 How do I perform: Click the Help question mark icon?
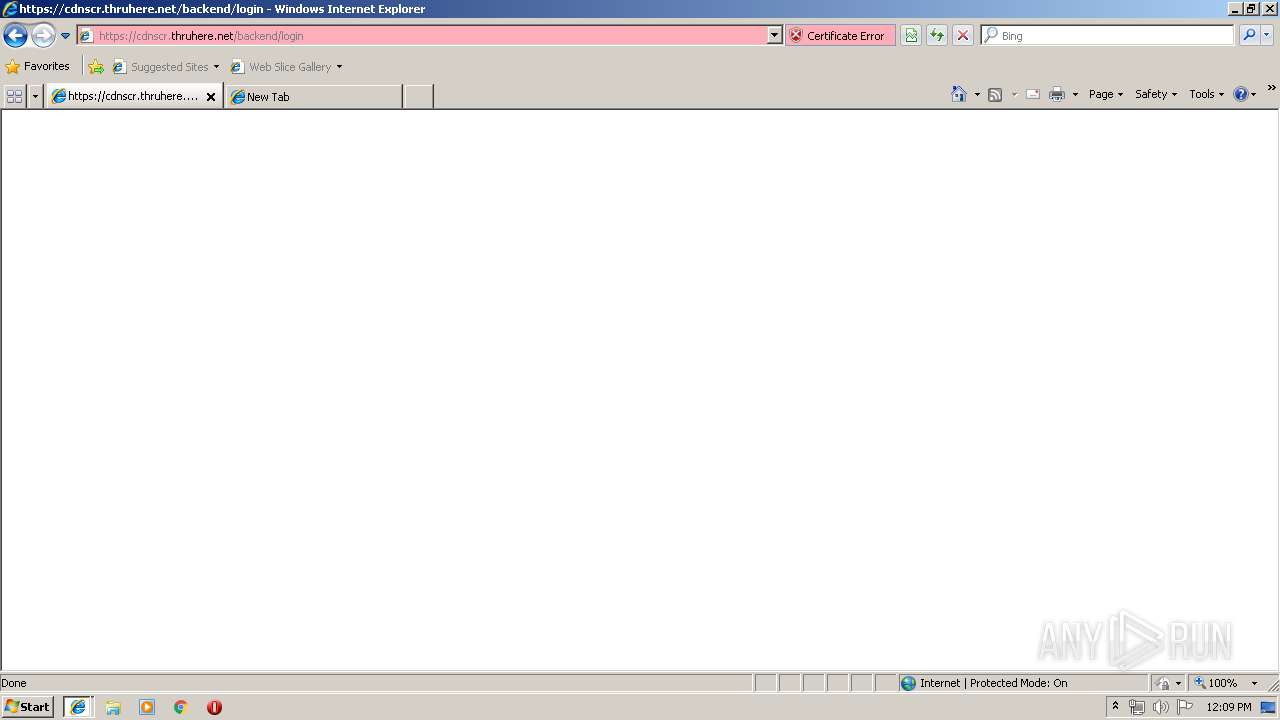tap(1241, 94)
